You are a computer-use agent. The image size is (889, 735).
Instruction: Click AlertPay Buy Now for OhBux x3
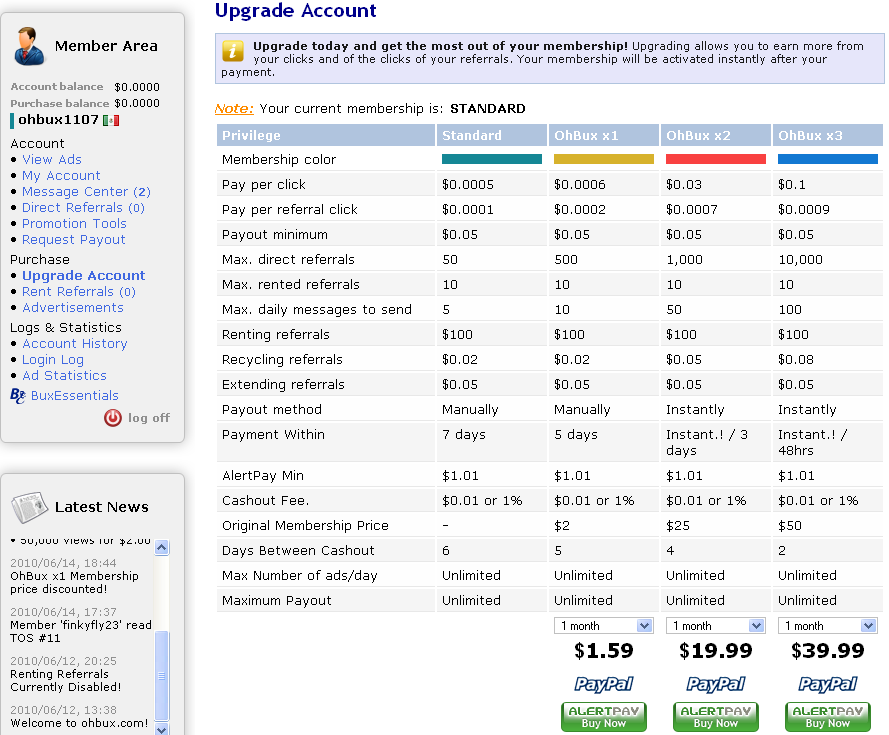(827, 717)
